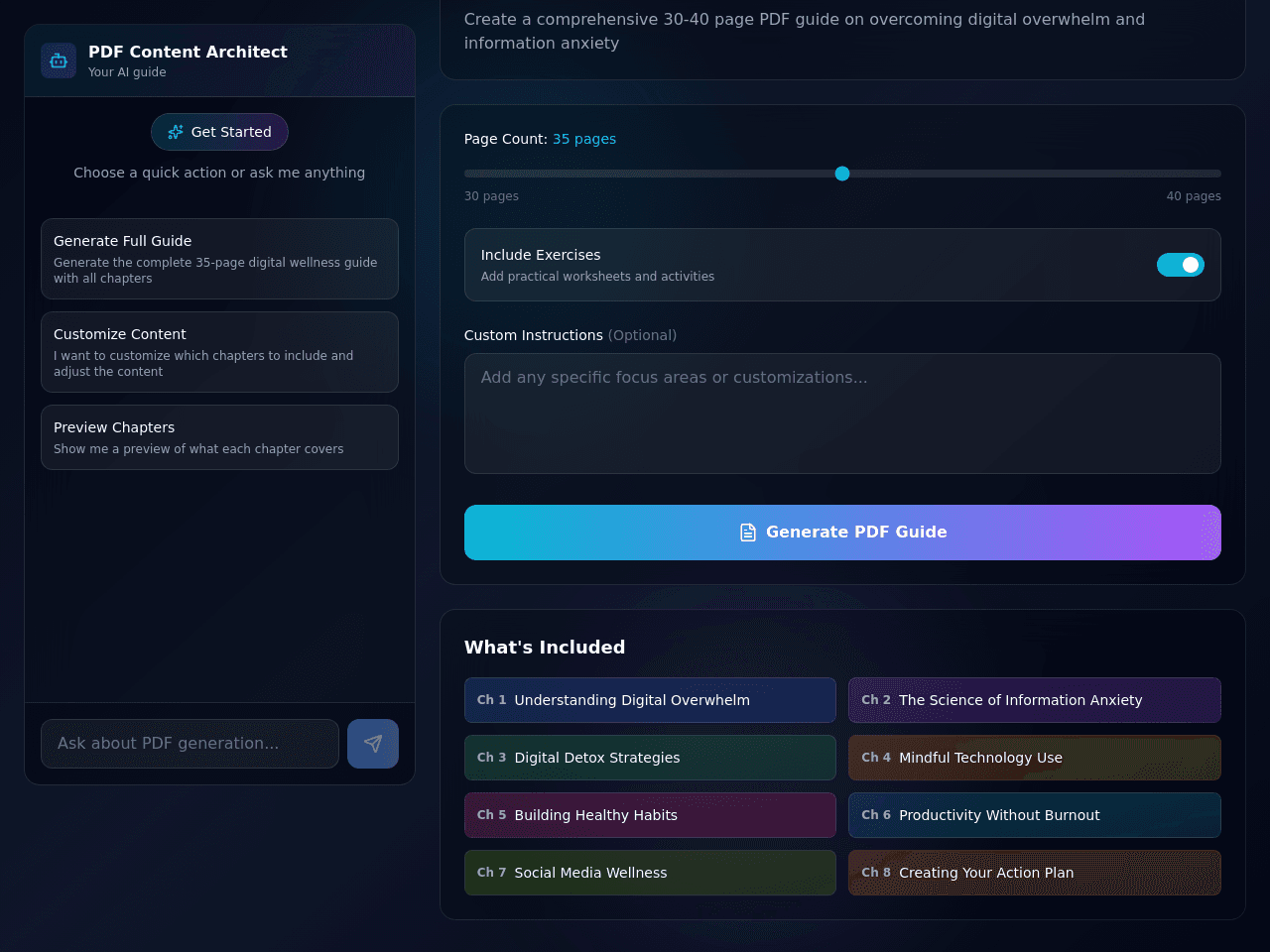Click 'Choose a quick action or ask me anything'
This screenshot has width=1270, height=952.
click(x=219, y=173)
